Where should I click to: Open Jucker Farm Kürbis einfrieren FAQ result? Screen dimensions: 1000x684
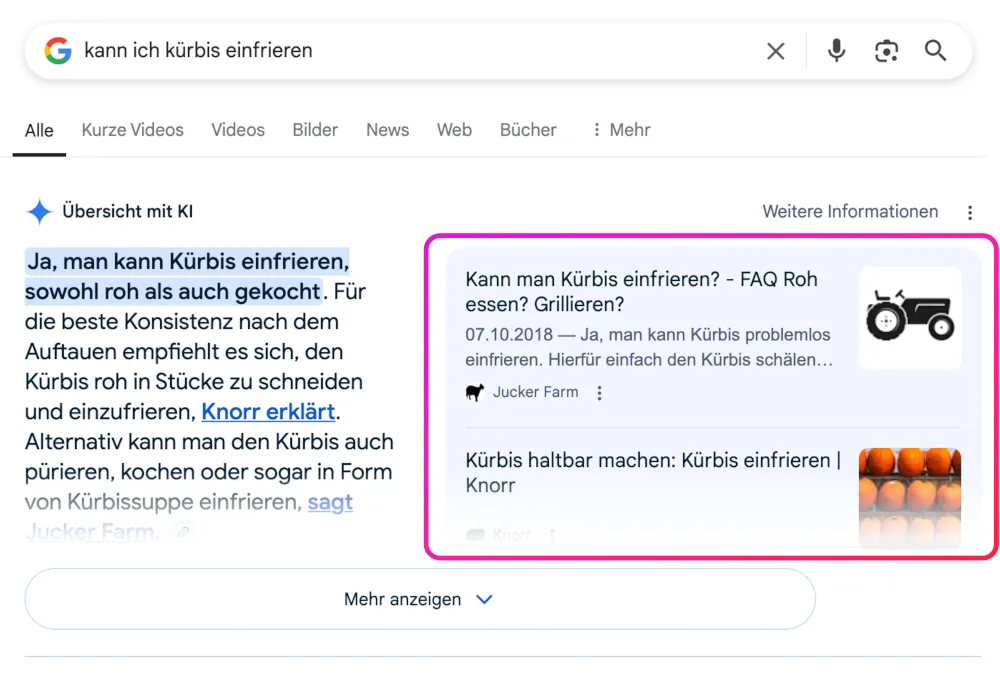(641, 292)
